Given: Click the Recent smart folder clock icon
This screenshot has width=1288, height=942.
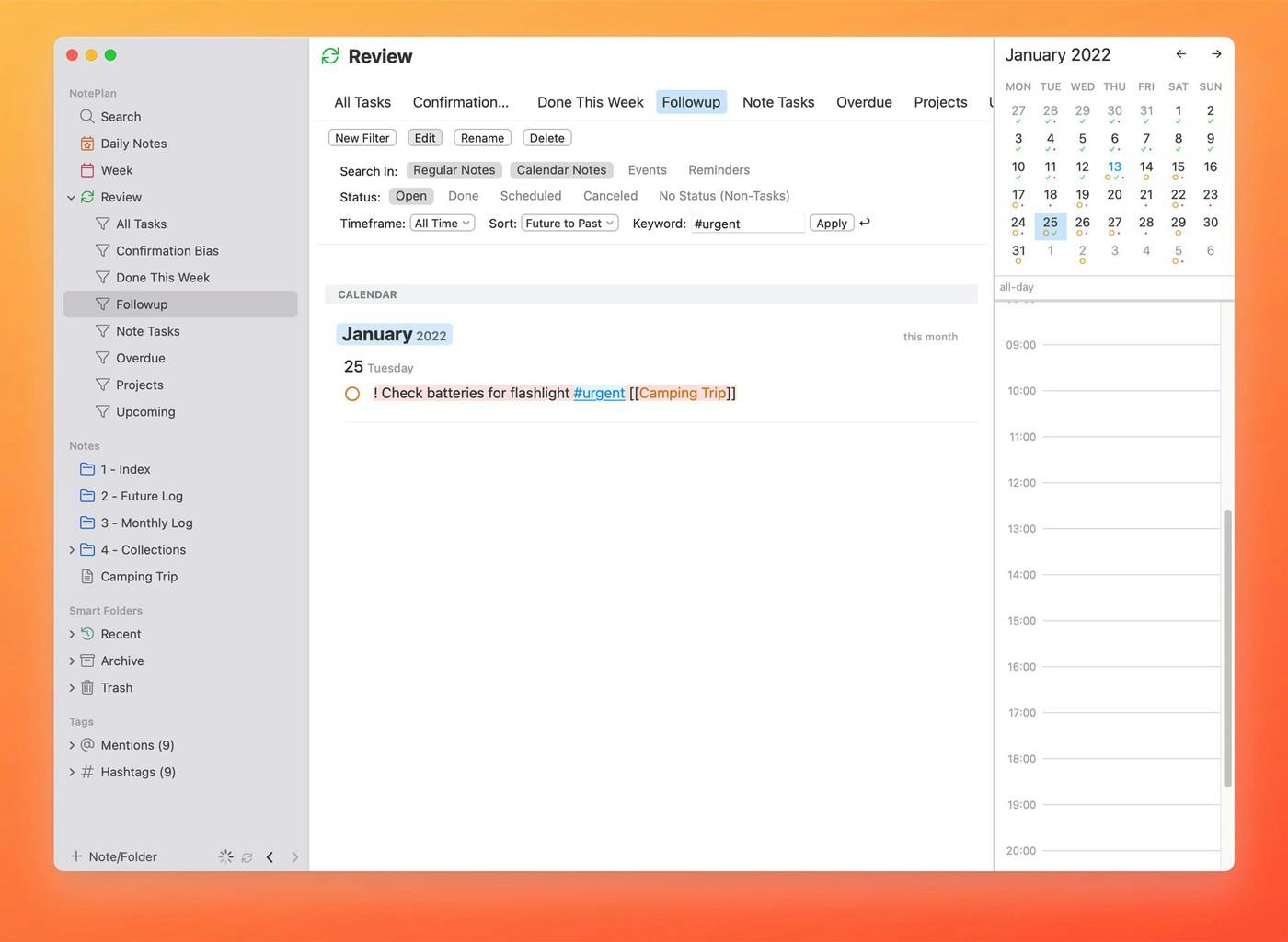Looking at the screenshot, I should click(x=87, y=634).
